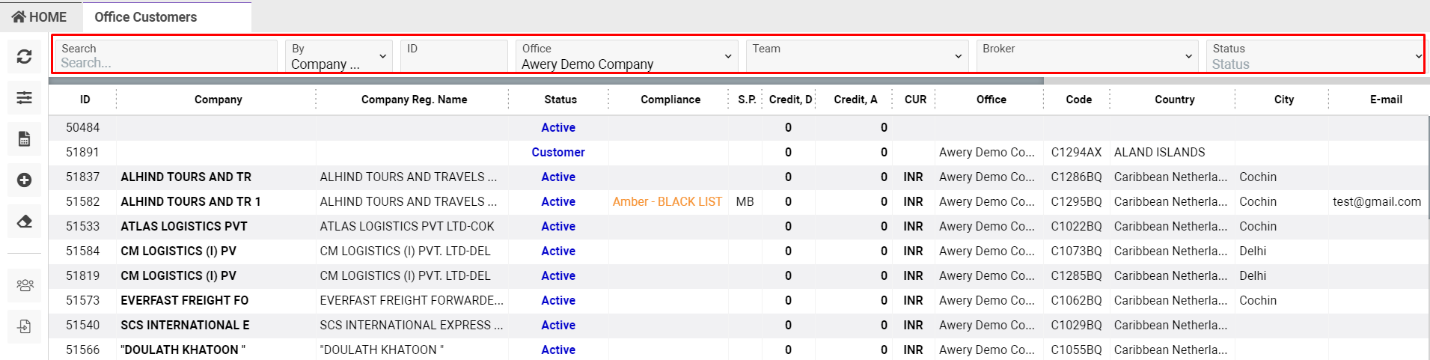Click the eraser clear icon
The width and height of the screenshot is (1430, 360).
pyautogui.click(x=25, y=222)
